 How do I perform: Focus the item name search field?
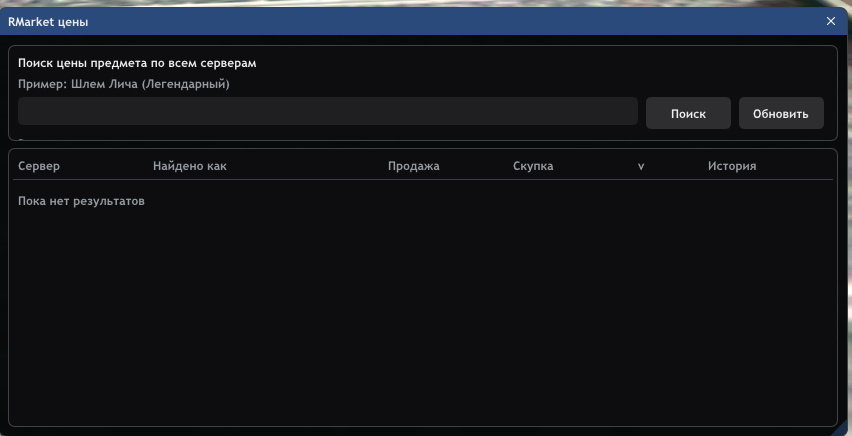(x=328, y=111)
